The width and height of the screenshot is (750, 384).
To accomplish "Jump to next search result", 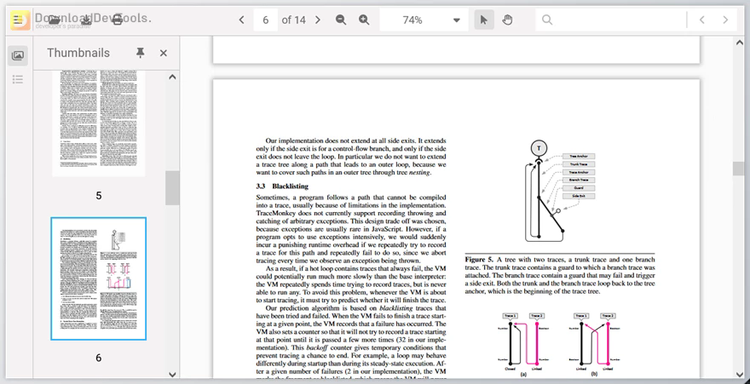I will [x=726, y=20].
